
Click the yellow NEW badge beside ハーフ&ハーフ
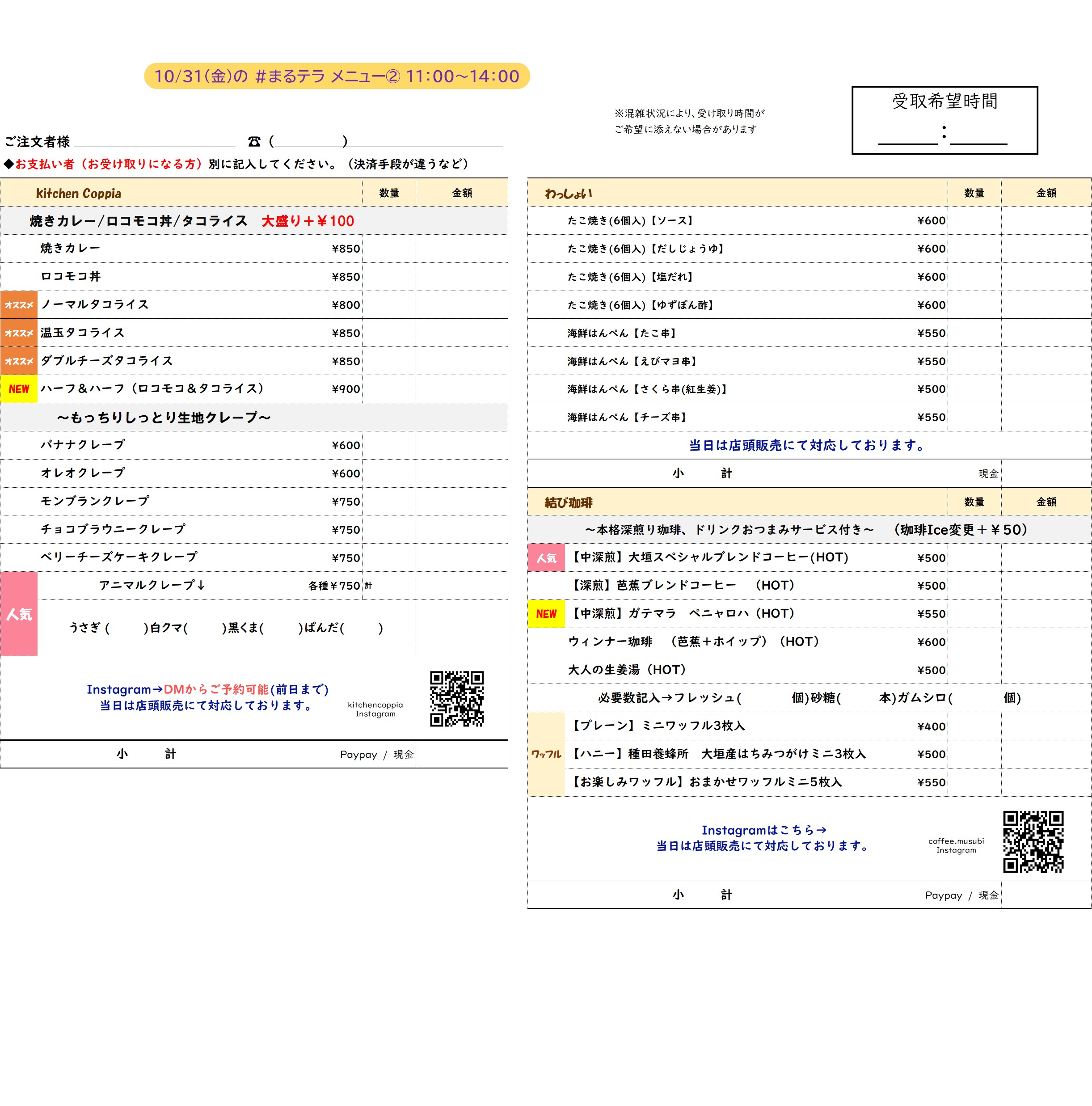coord(19,388)
